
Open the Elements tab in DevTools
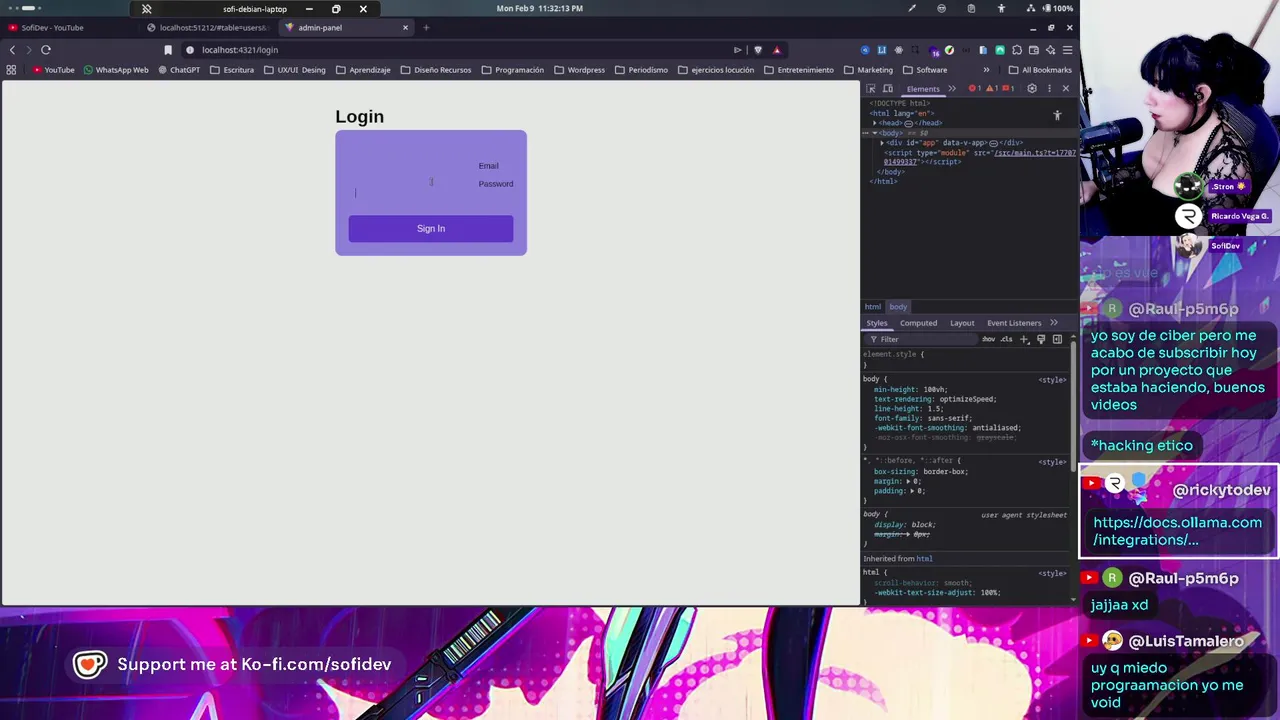coord(922,88)
